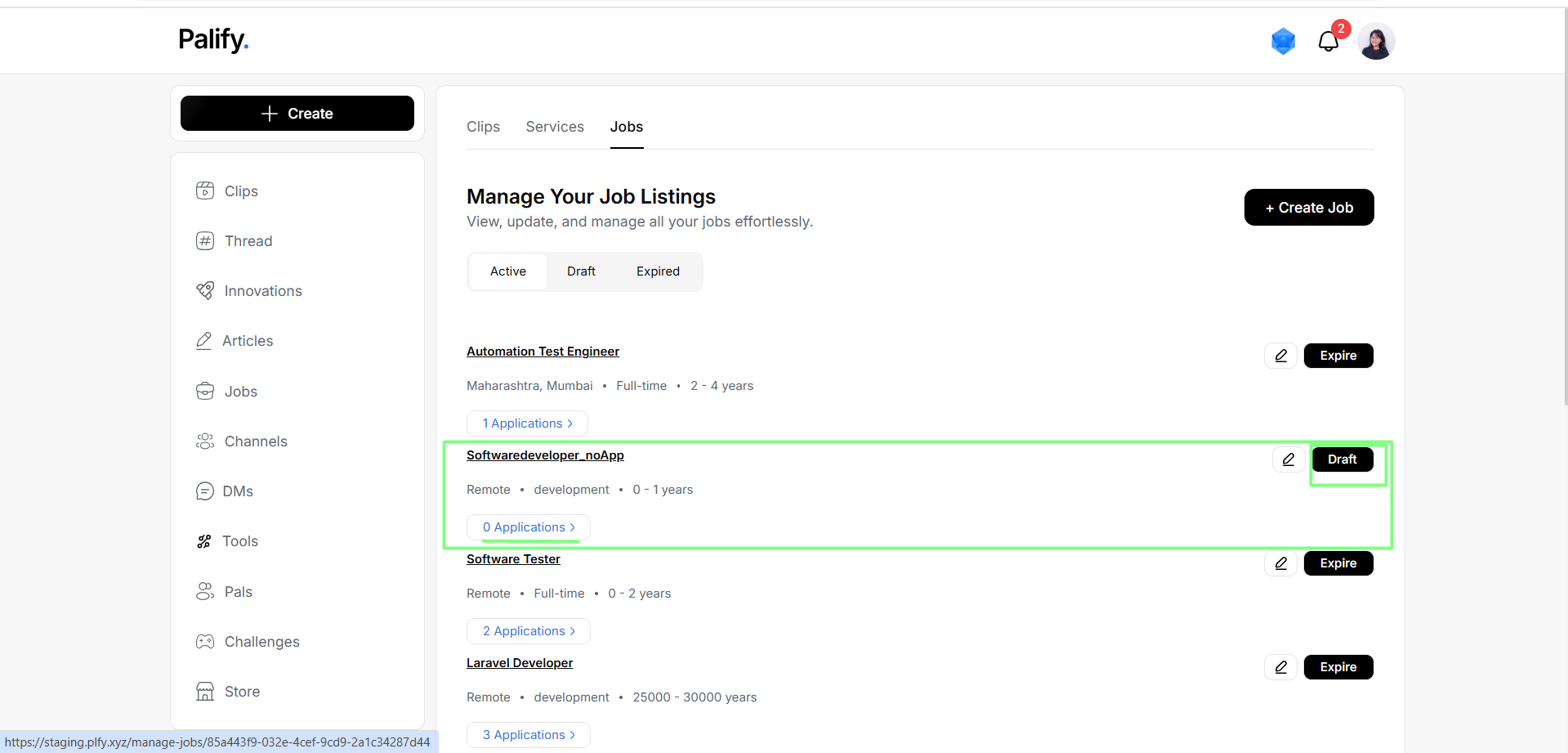Click the Create button in sidebar
This screenshot has width=1568, height=753.
tap(297, 113)
